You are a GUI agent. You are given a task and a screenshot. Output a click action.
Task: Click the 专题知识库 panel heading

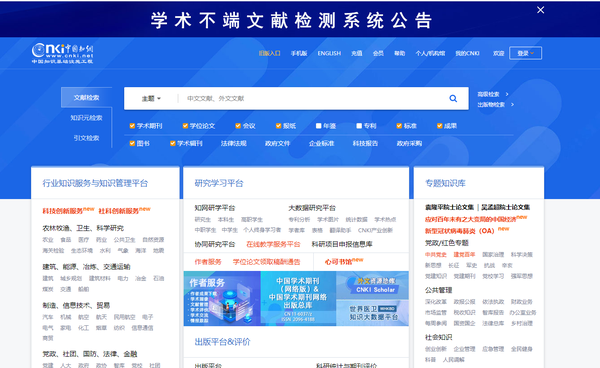445,183
